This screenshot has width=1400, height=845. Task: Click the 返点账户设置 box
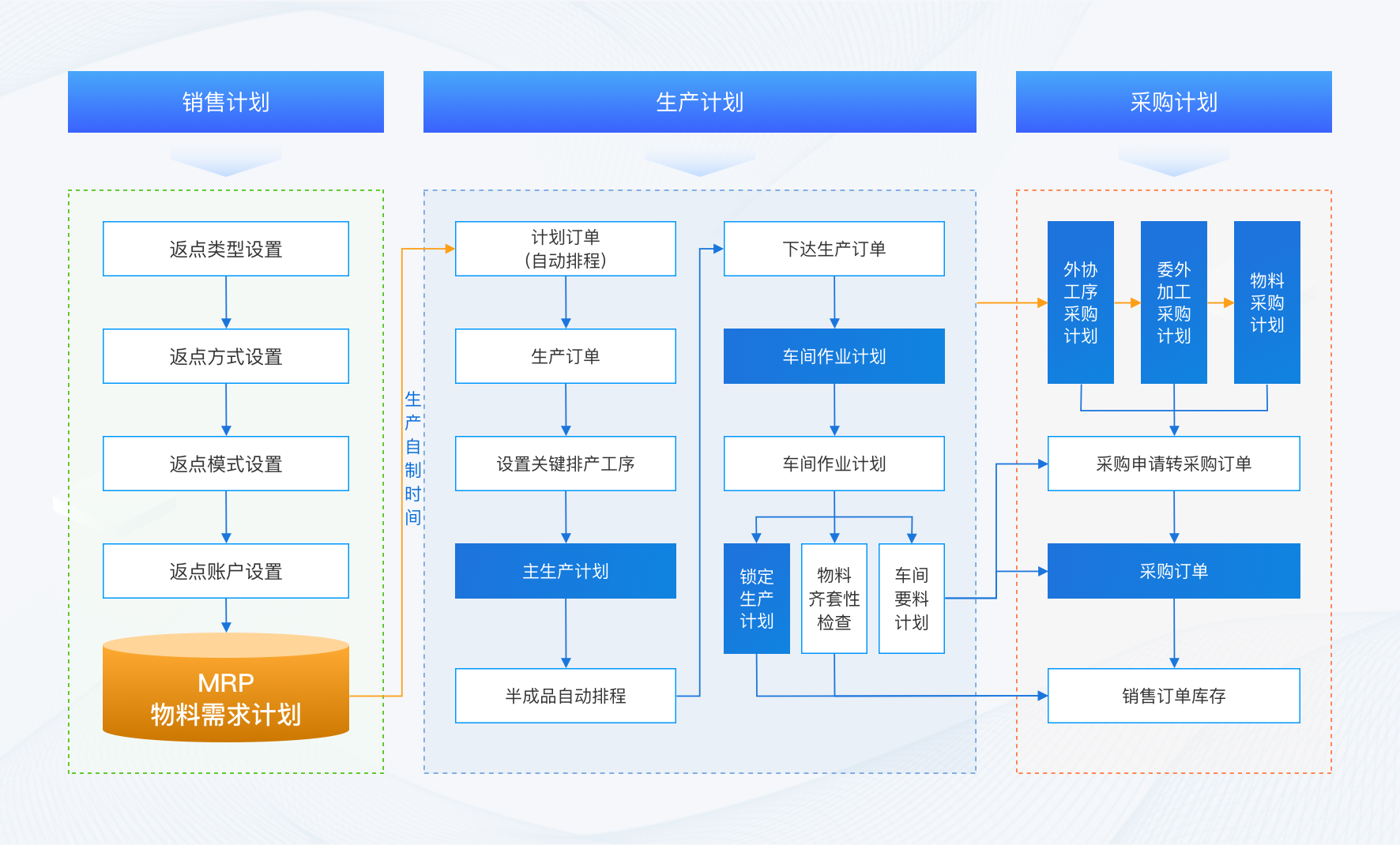coord(226,571)
